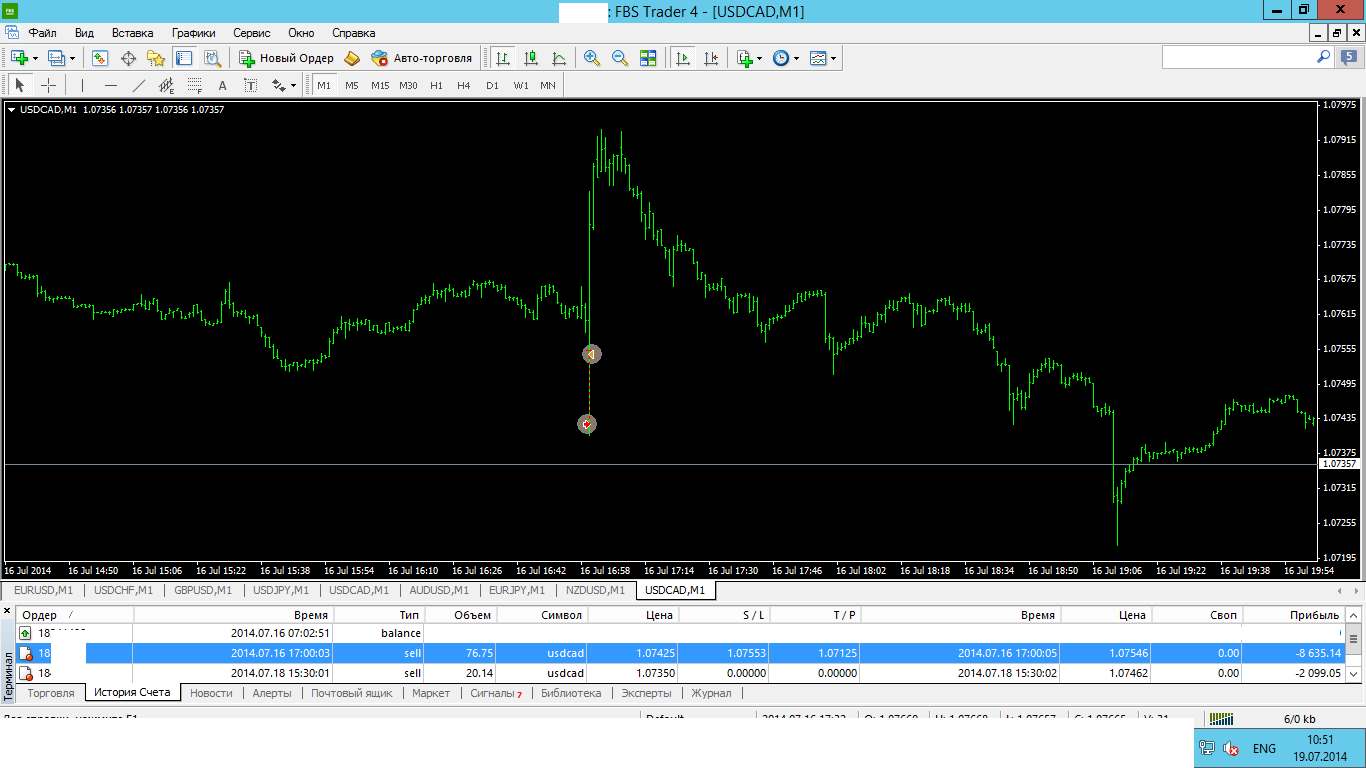Click the connection status bars icon
The height and width of the screenshot is (768, 1366).
click(x=1222, y=718)
